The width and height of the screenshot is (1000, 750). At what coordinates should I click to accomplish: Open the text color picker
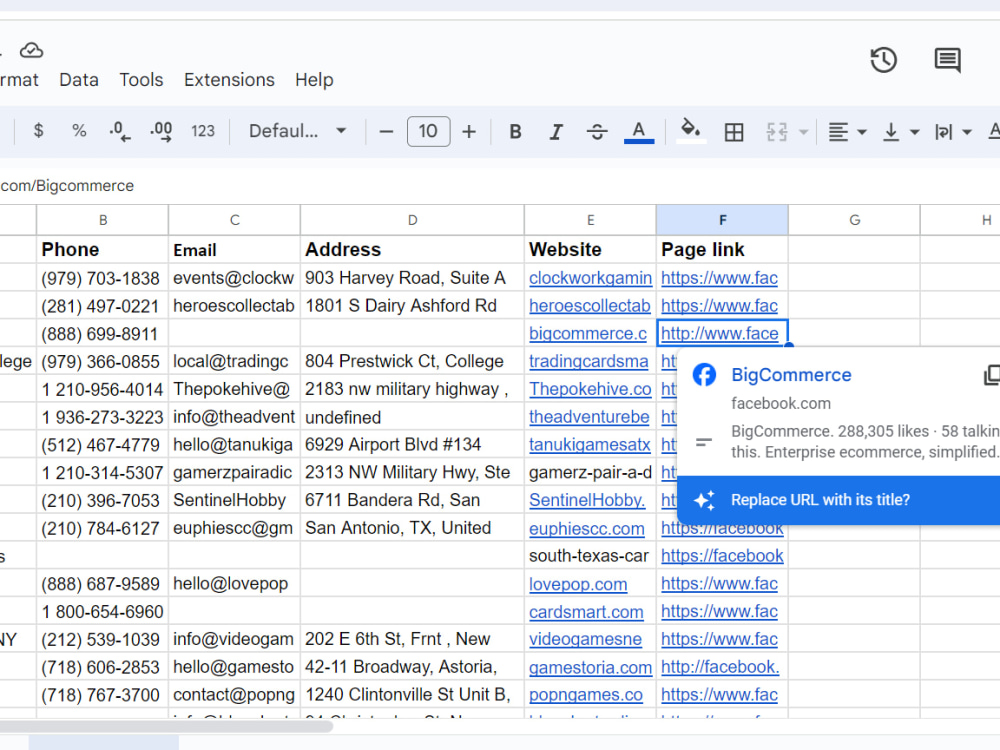point(638,131)
